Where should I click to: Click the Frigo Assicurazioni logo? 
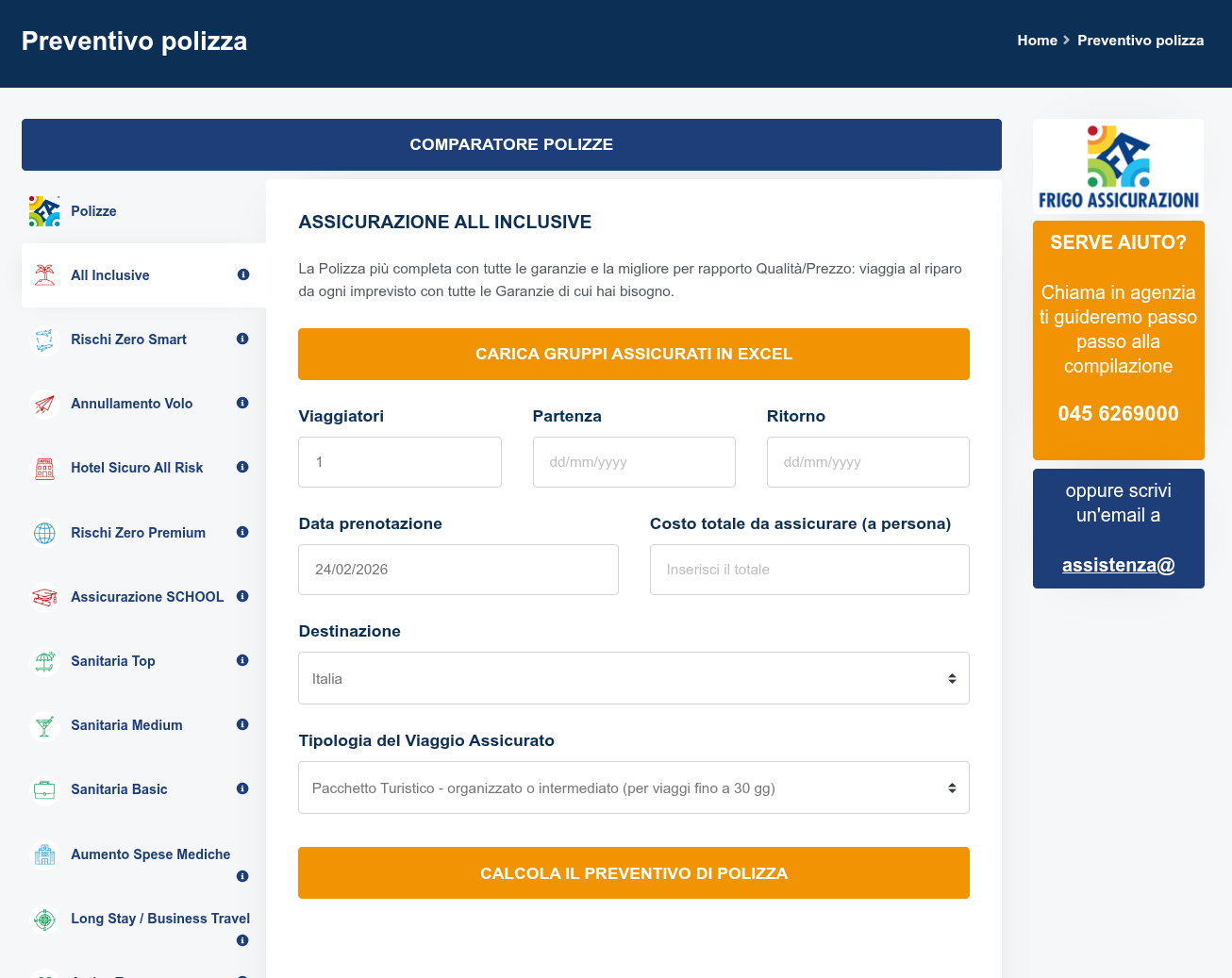pos(1118,167)
